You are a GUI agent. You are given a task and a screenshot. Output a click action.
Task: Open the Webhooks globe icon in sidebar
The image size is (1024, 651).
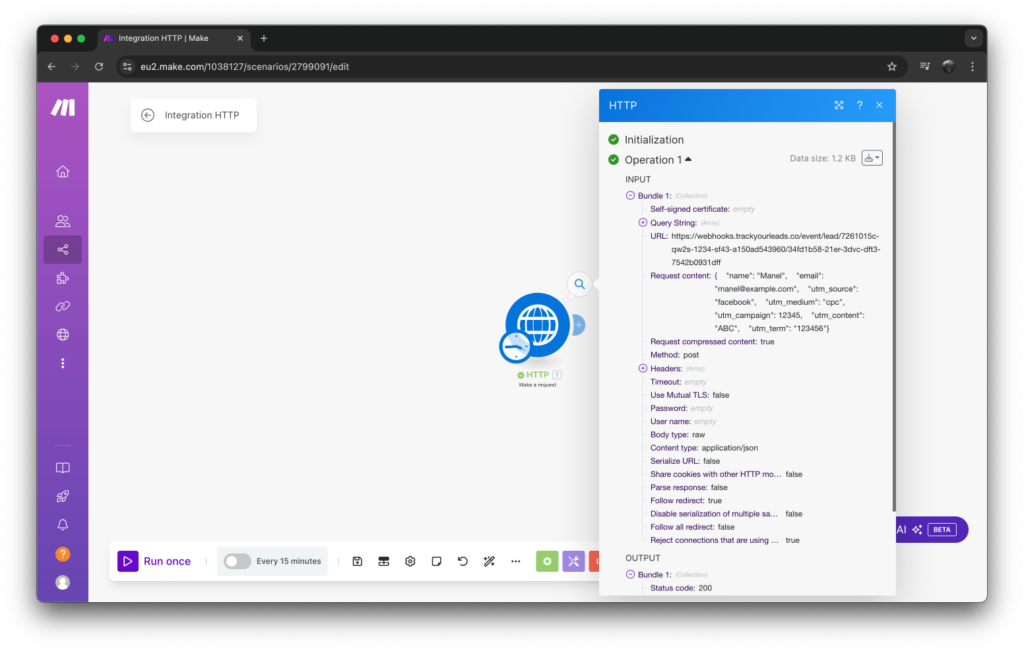click(x=63, y=334)
